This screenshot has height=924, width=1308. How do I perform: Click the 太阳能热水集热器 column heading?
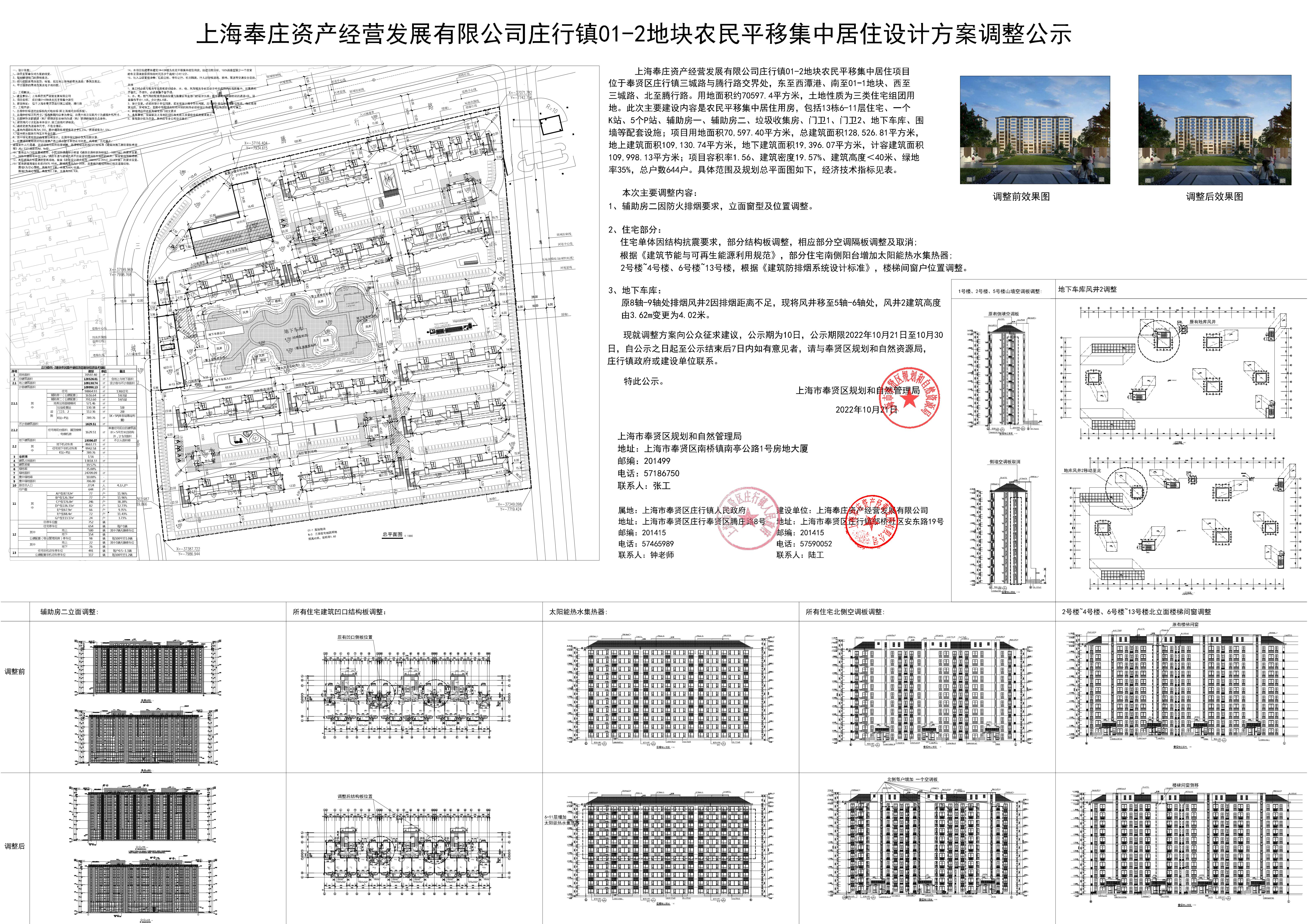pos(578,612)
